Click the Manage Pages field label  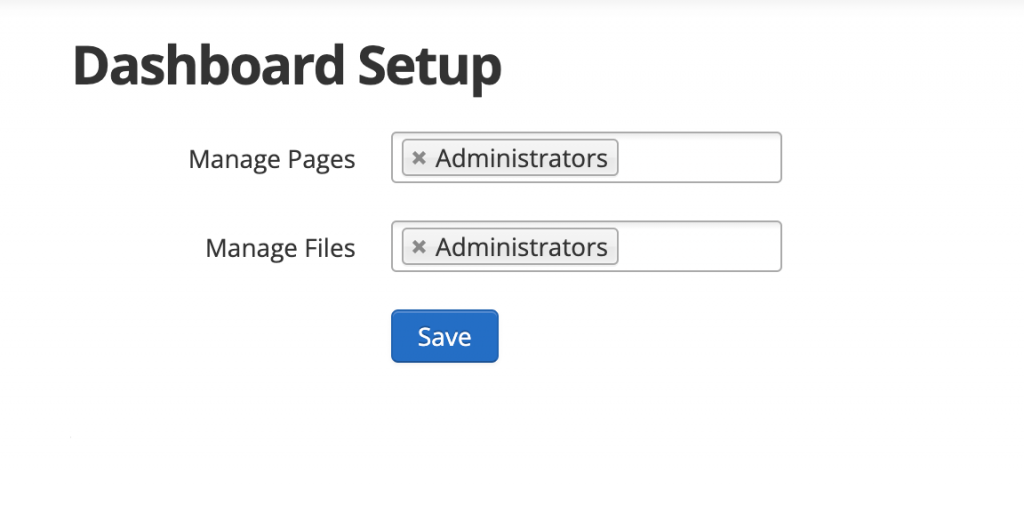[x=271, y=159]
